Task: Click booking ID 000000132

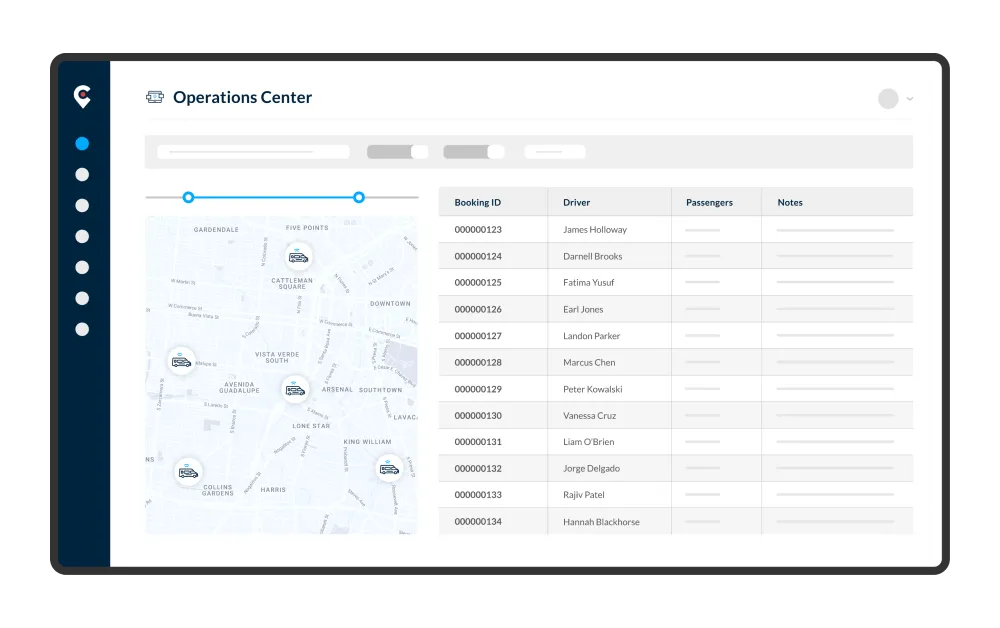Action: 478,469
